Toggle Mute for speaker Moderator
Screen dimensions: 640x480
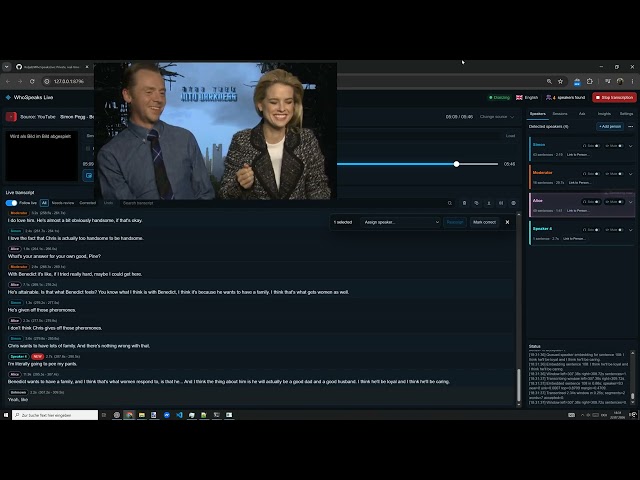click(x=614, y=173)
